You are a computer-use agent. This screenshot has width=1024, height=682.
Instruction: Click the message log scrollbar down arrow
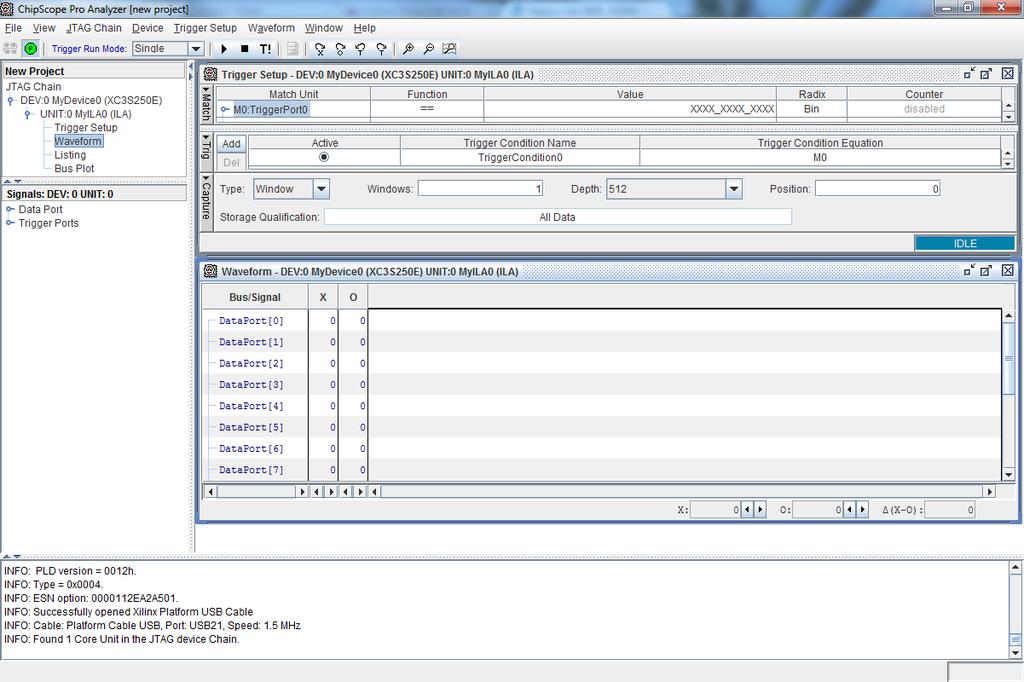(1016, 653)
